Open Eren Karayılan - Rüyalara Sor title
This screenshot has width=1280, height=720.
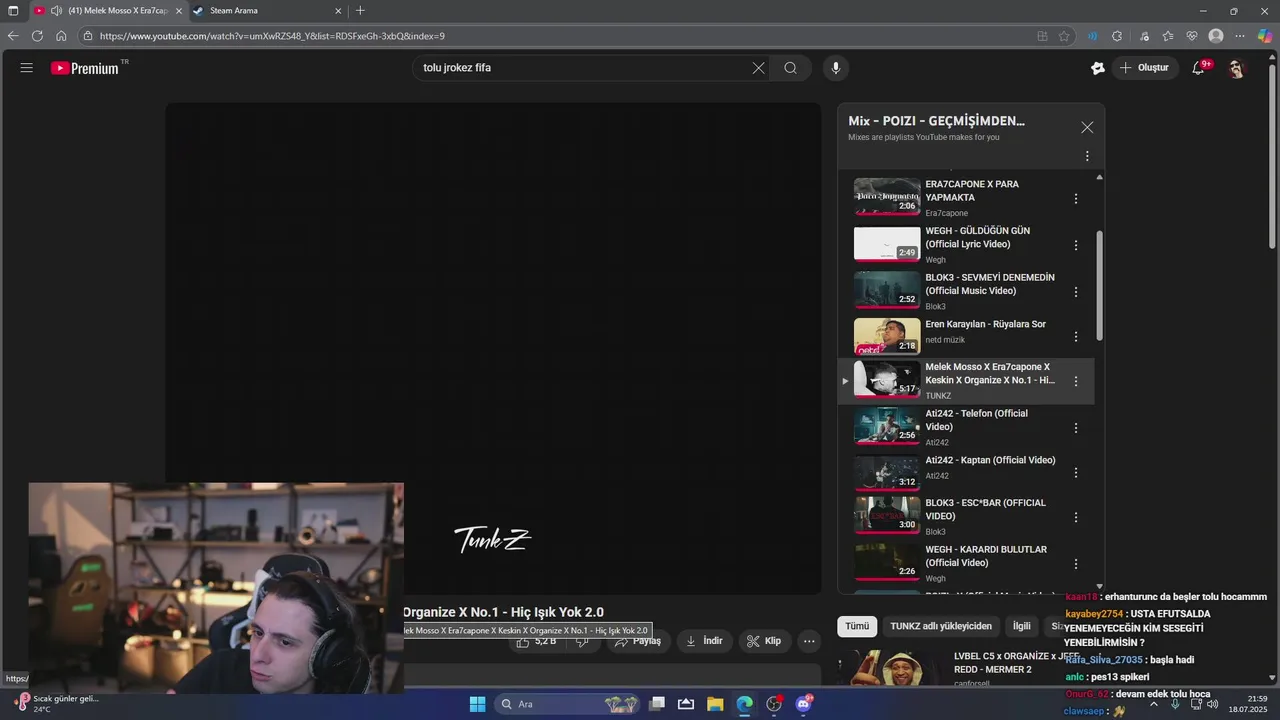[985, 324]
